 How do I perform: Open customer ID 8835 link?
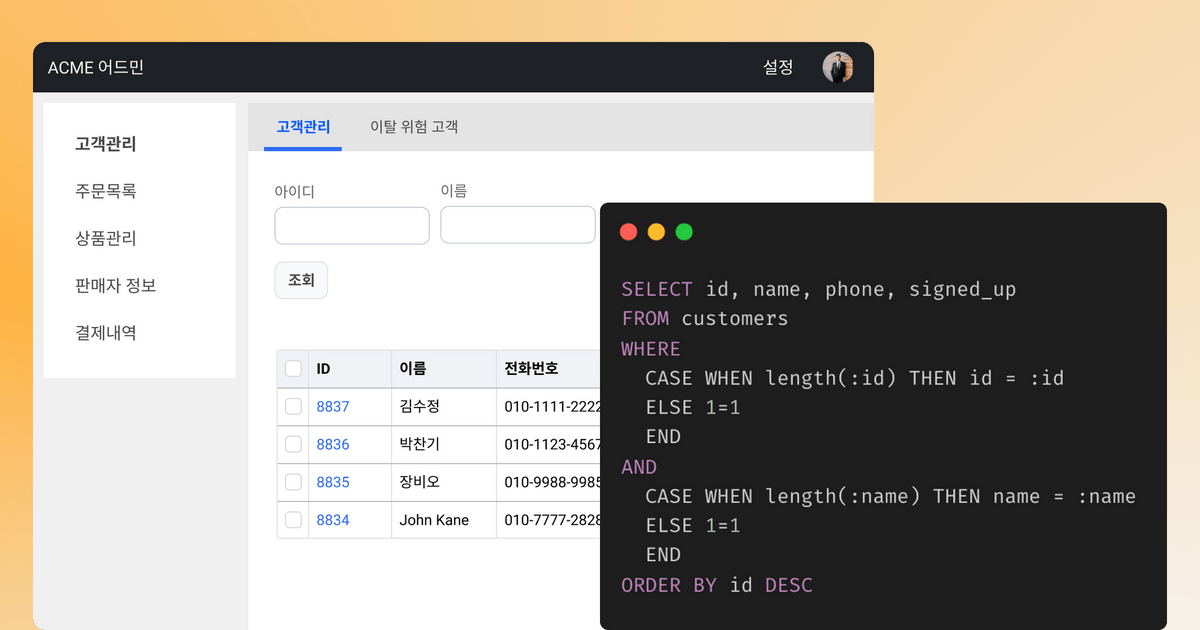point(333,482)
